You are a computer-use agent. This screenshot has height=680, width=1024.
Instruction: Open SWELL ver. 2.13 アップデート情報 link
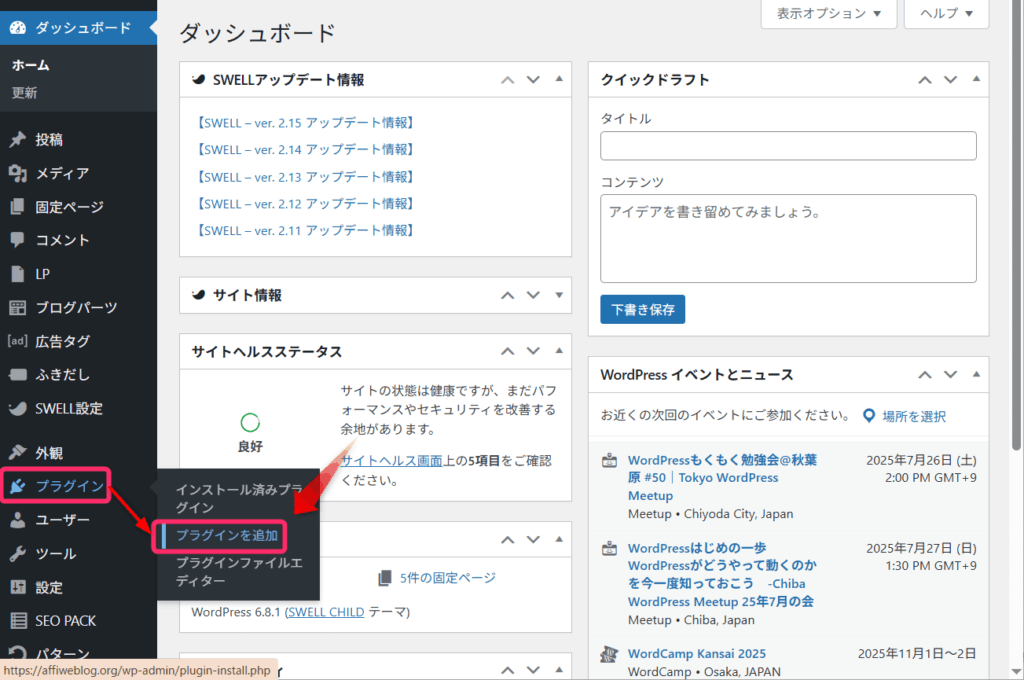(x=306, y=177)
